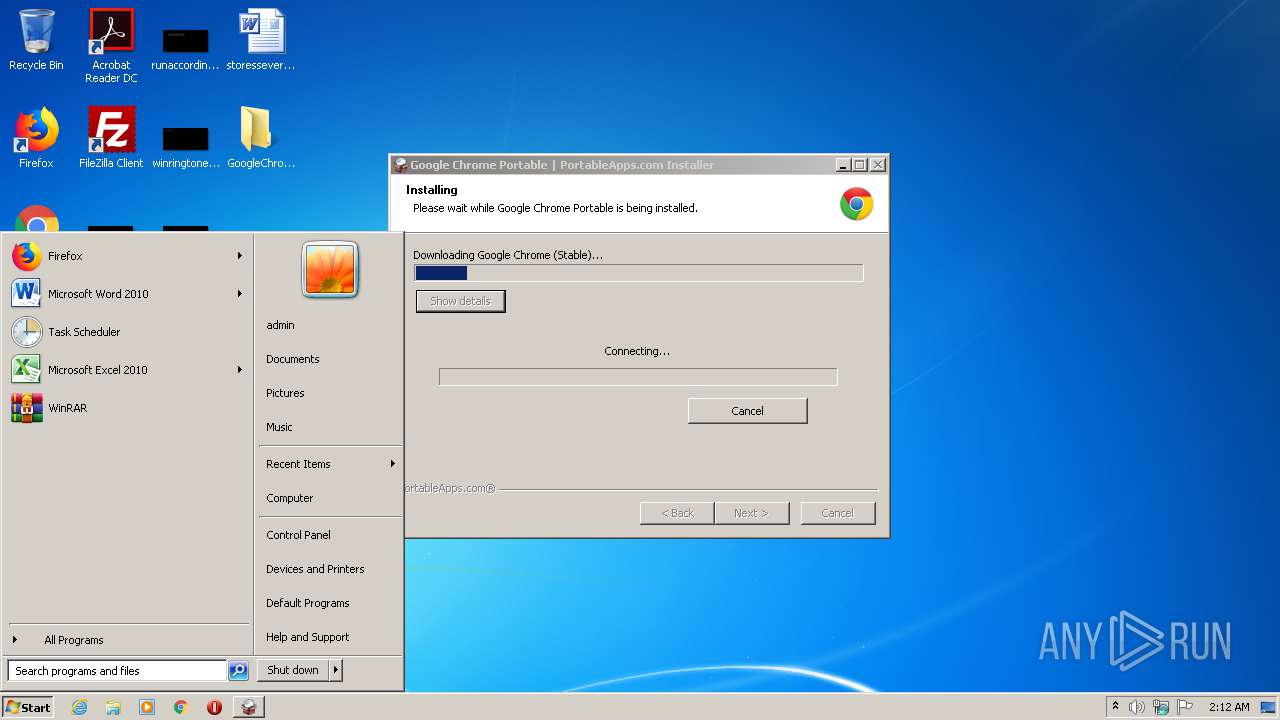Click the PortableApps installer taskbar button

(249, 707)
